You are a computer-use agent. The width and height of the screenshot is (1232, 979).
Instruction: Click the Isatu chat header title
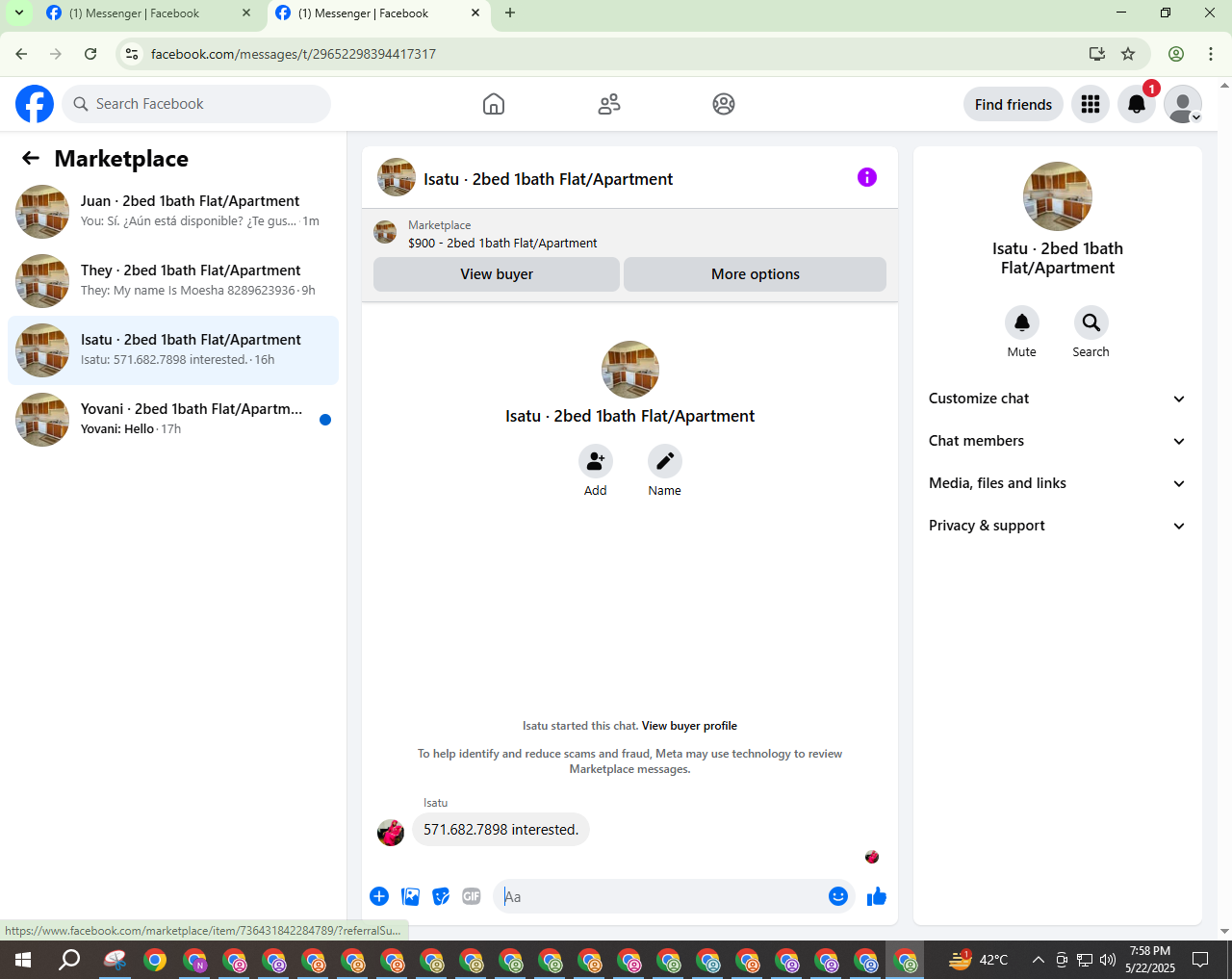pyautogui.click(x=549, y=179)
